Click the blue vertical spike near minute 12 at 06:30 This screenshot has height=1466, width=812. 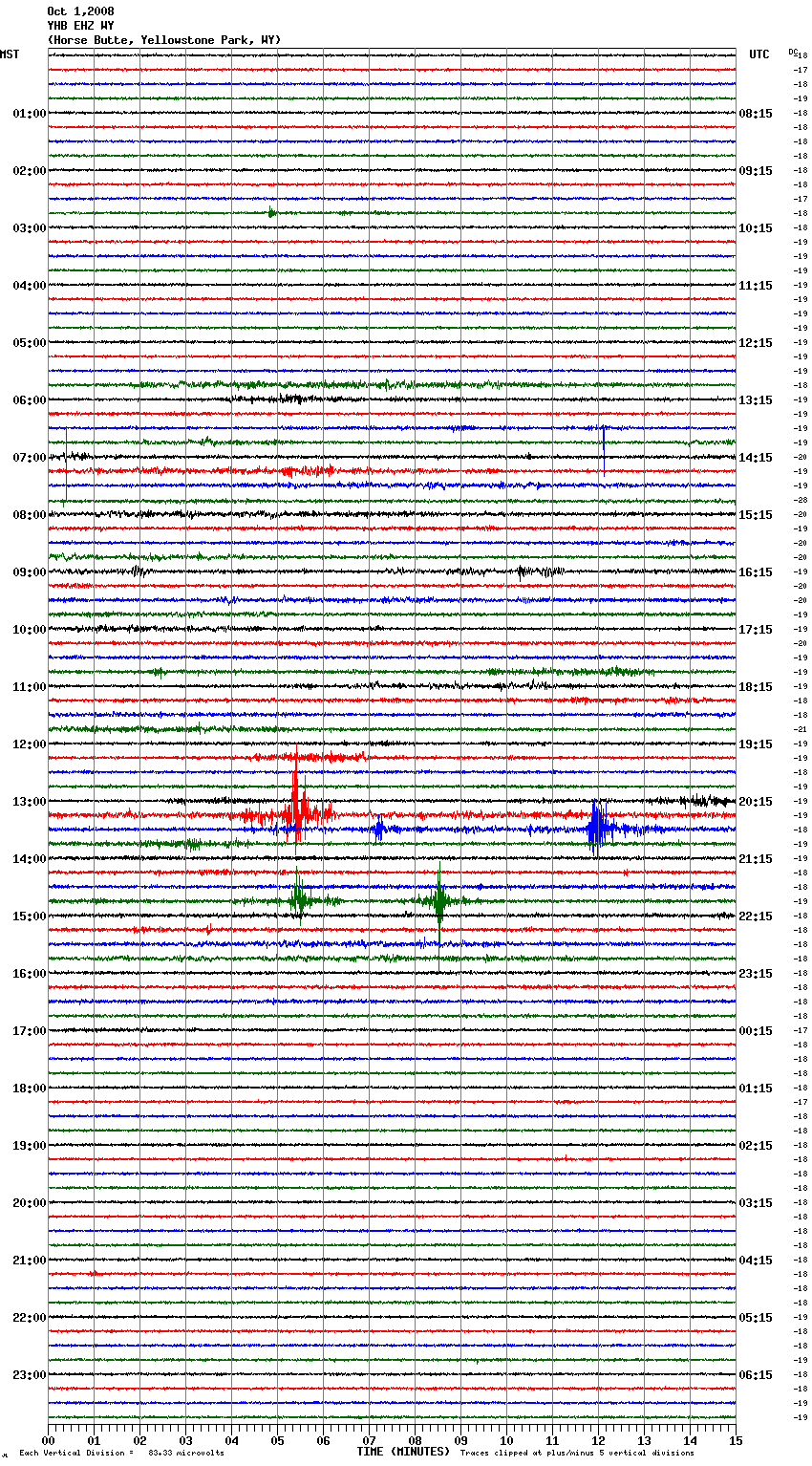click(x=603, y=449)
